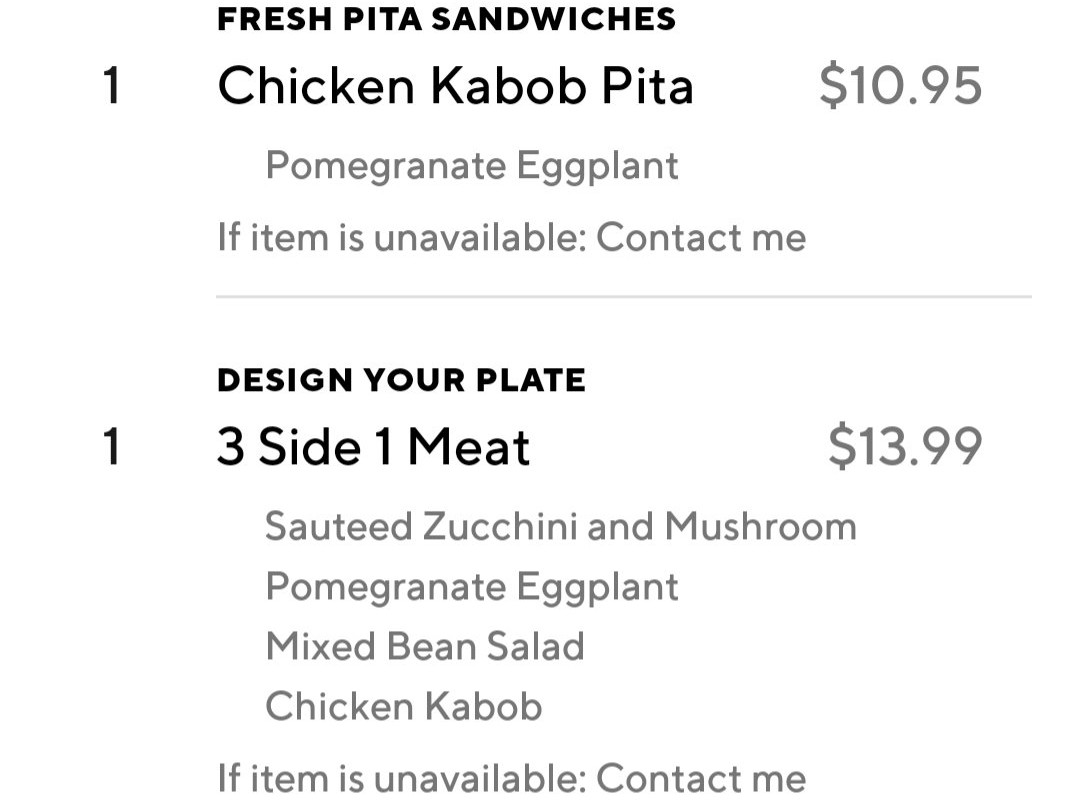1080x808 pixels.
Task: Tap quantity 1 beside Chicken Kabob Pita
Action: (x=111, y=86)
